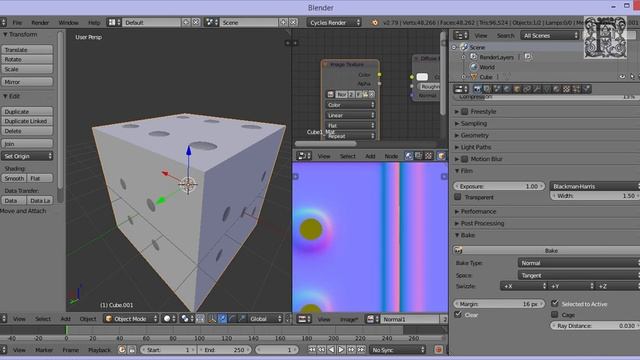
Task: Toggle the timeline auto-keyframe record button
Action: (438, 350)
